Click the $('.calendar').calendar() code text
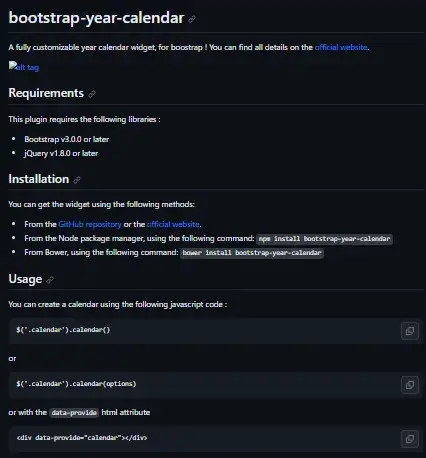Image resolution: width=426 pixels, height=458 pixels. (63, 330)
